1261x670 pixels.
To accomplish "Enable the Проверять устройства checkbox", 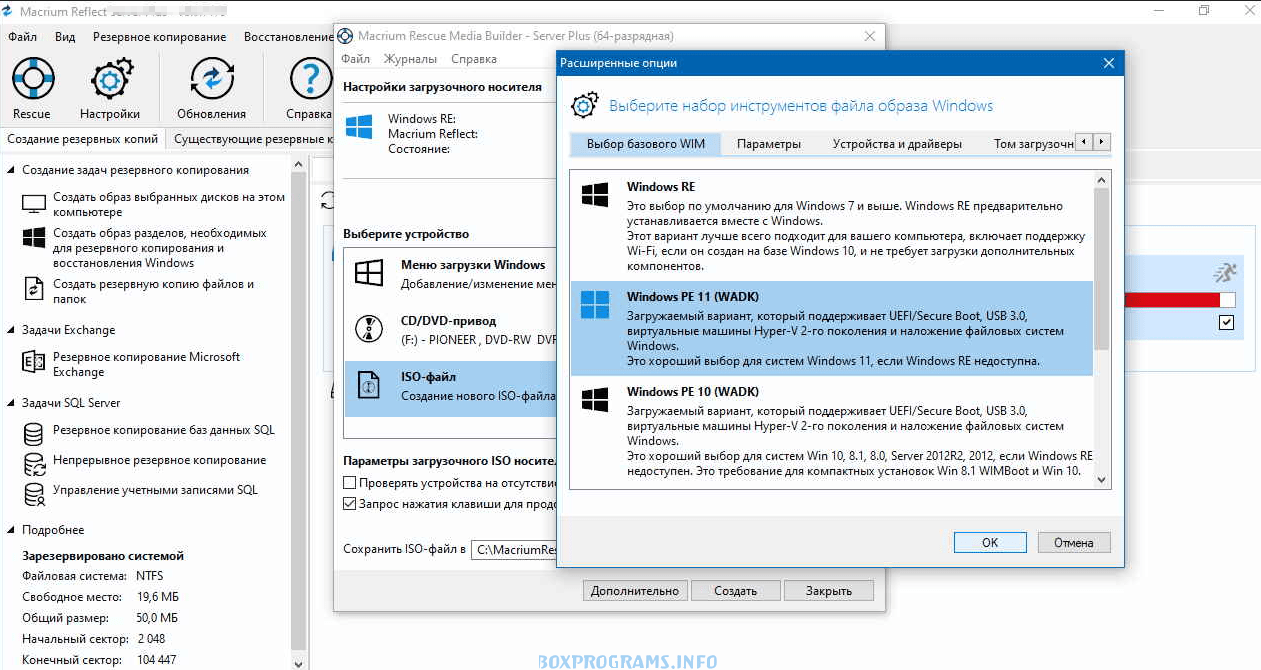I will point(350,483).
